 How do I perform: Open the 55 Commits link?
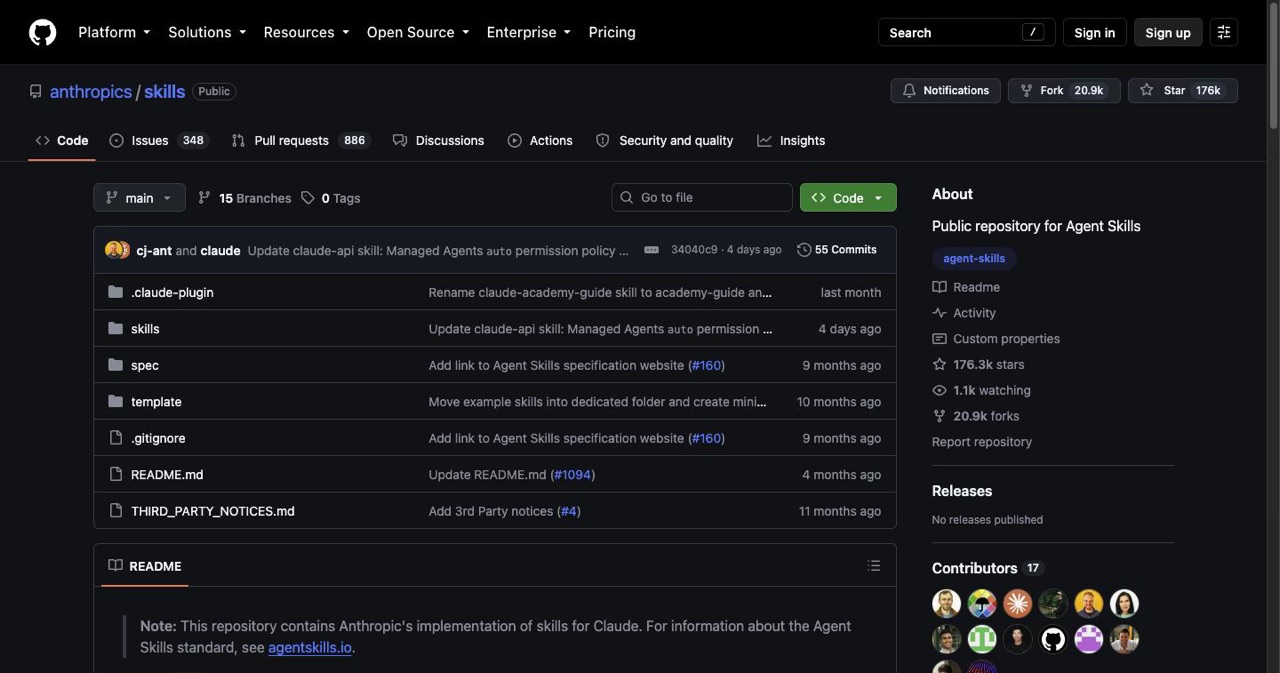point(837,250)
